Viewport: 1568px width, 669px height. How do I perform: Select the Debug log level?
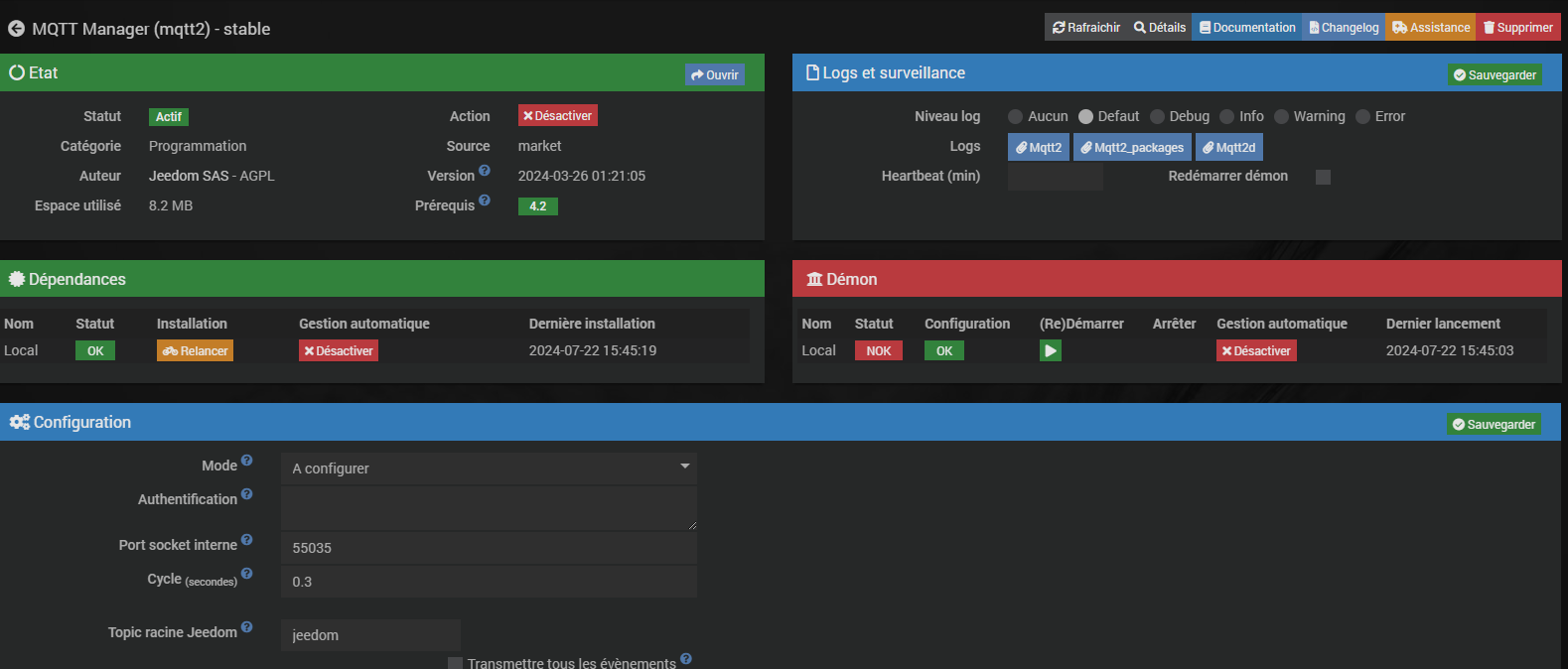point(1157,117)
